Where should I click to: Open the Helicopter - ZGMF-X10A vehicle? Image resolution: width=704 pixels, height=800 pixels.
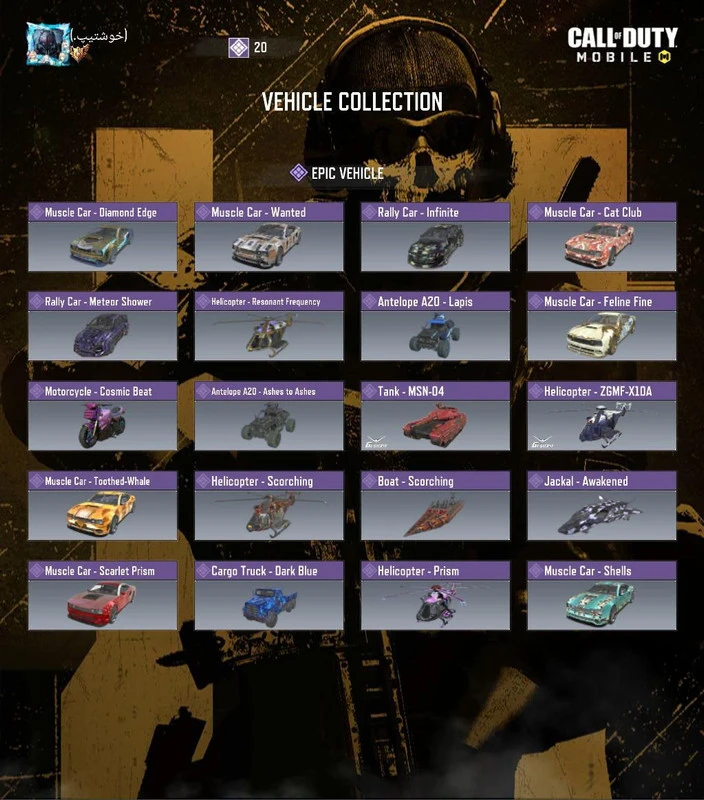(601, 416)
